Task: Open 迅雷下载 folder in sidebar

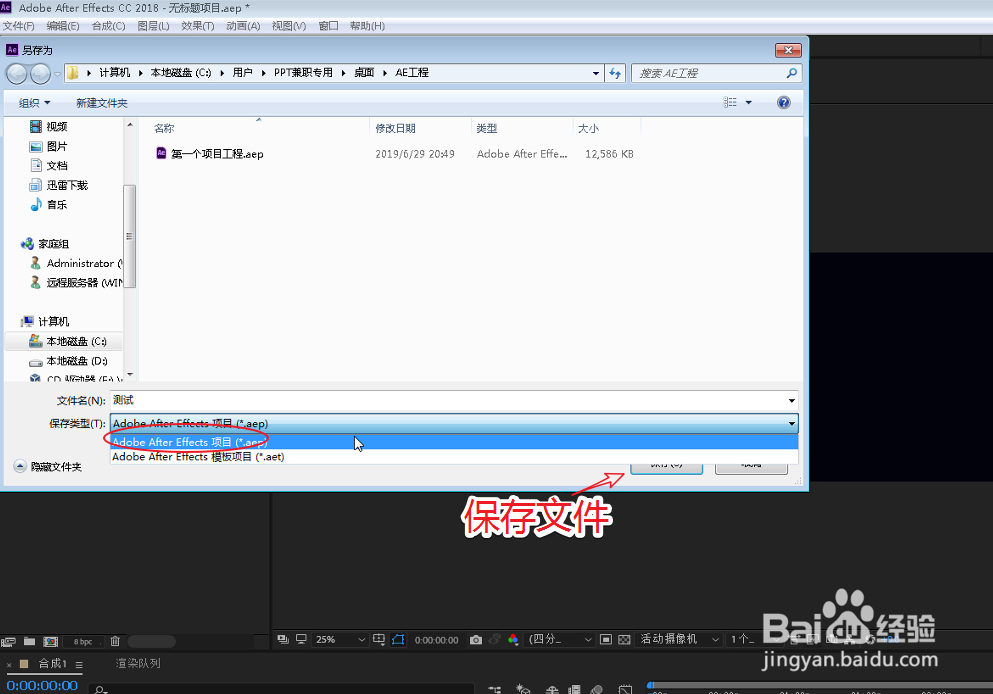Action: (59, 185)
